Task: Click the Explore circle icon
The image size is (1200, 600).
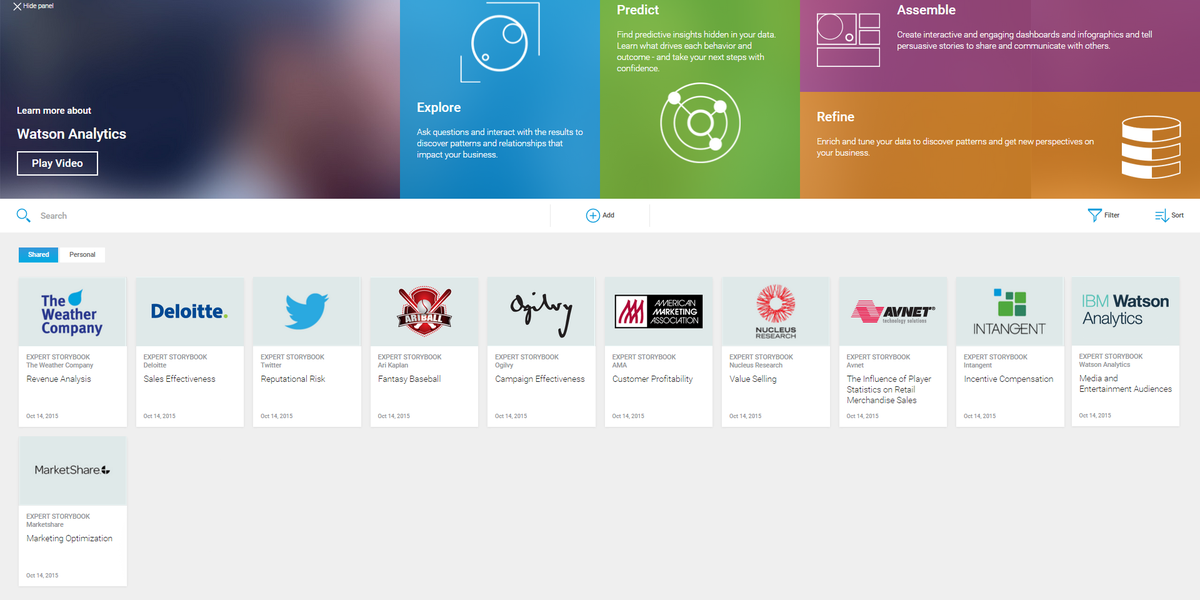Action: coord(498,42)
